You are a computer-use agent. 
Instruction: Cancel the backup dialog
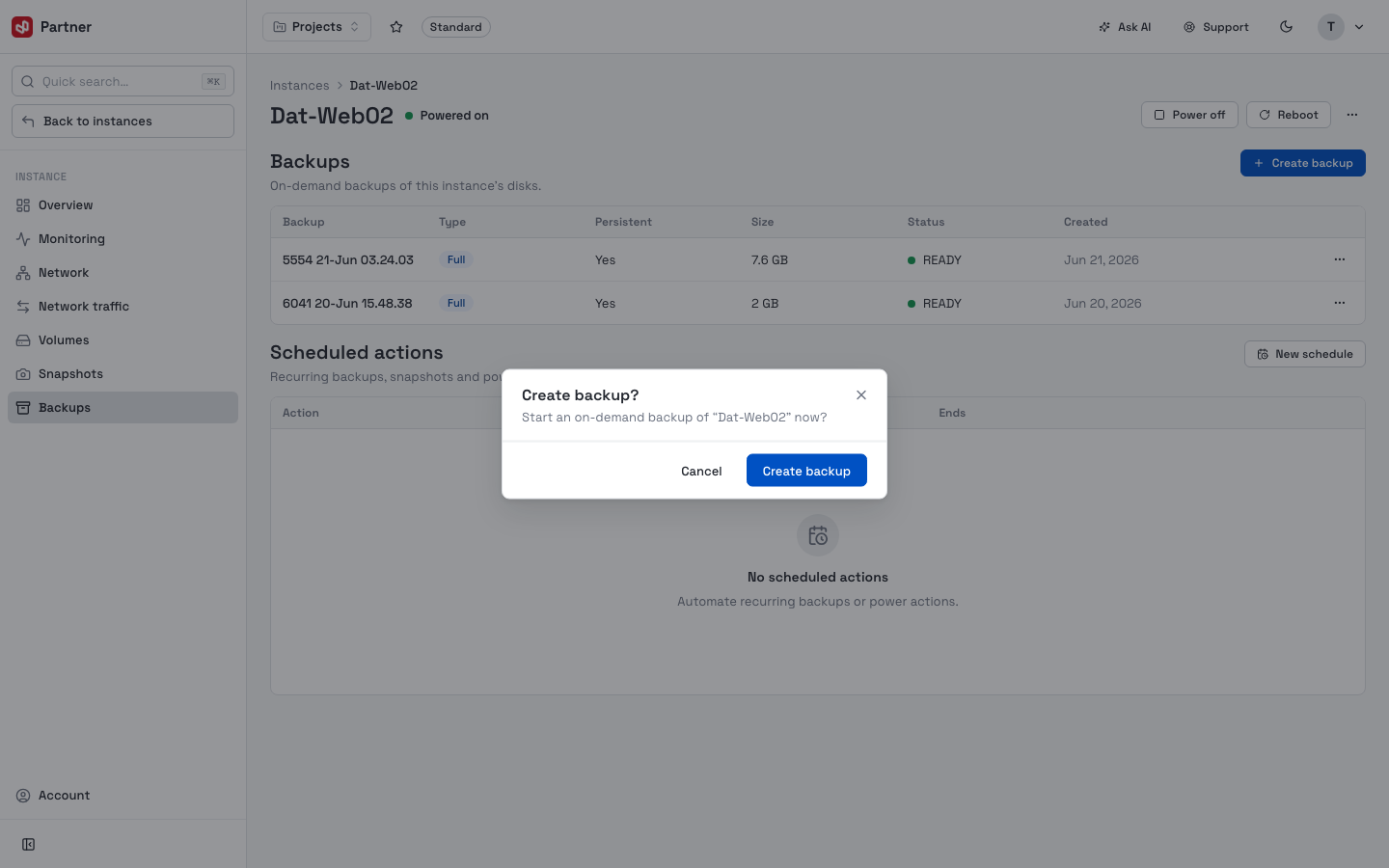tap(701, 471)
